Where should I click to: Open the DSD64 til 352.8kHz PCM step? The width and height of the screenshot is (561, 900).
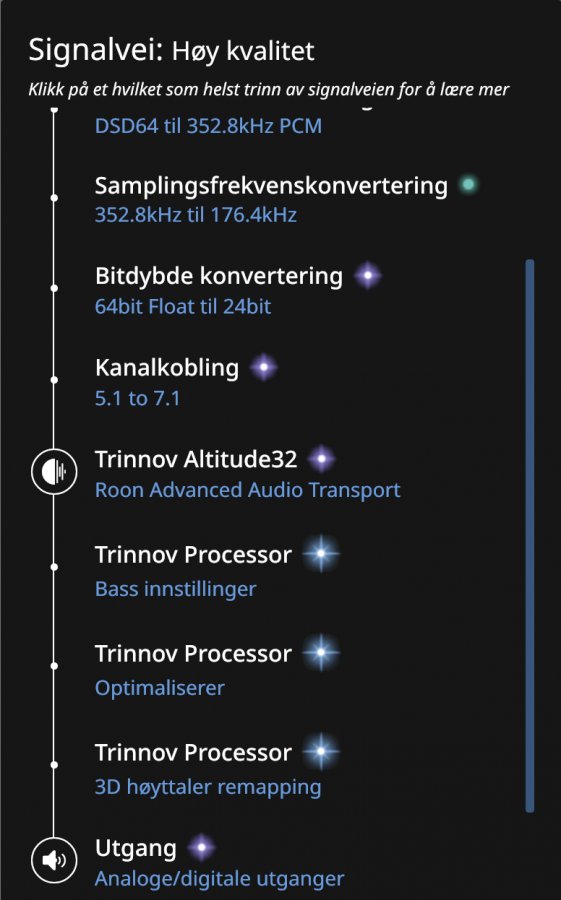[x=208, y=126]
